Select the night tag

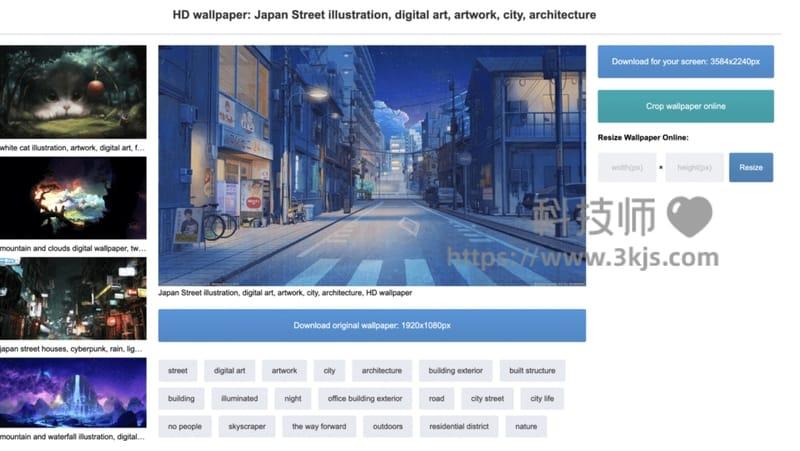click(x=293, y=398)
